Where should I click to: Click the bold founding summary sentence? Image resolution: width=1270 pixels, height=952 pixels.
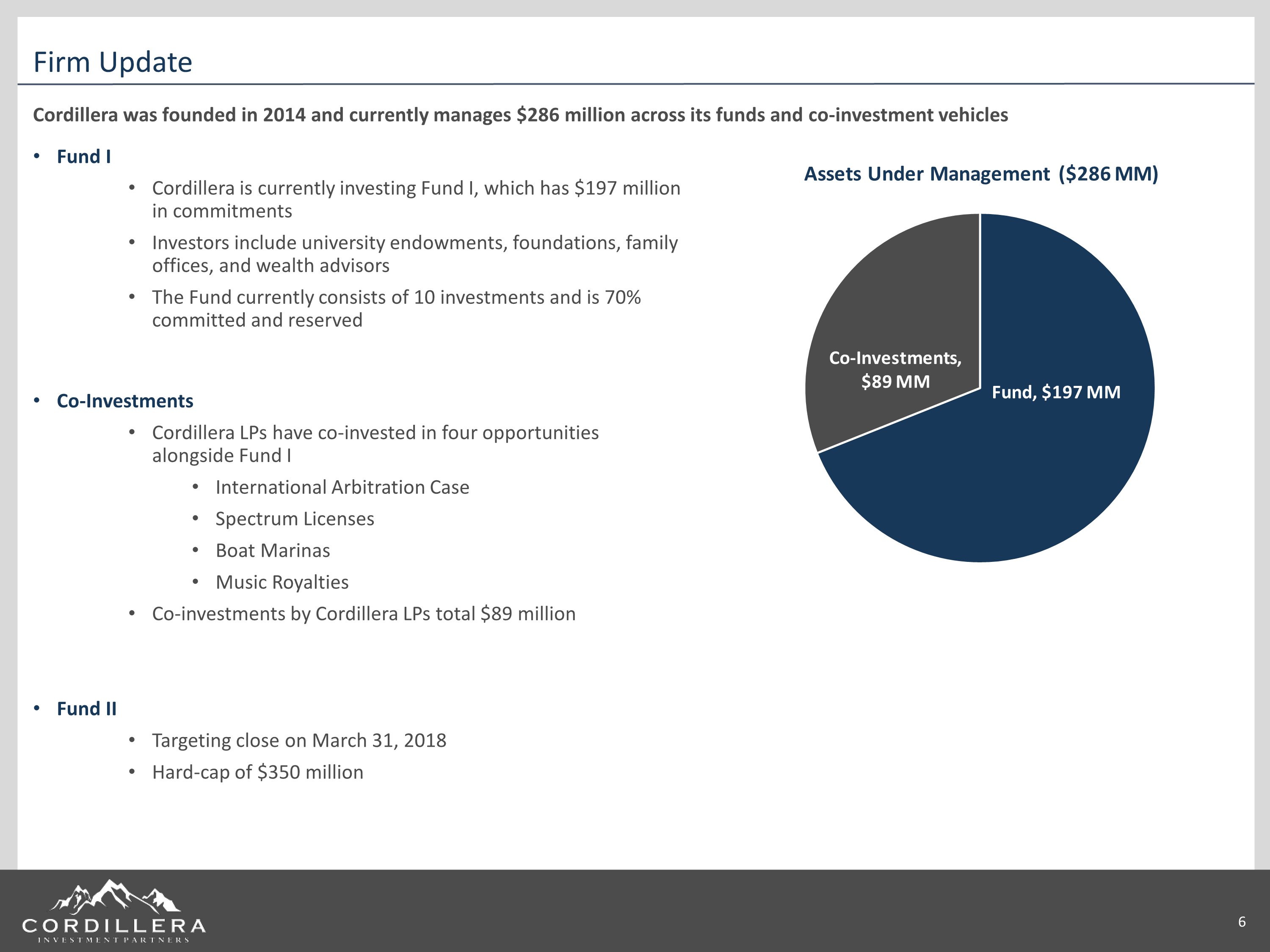[x=520, y=115]
